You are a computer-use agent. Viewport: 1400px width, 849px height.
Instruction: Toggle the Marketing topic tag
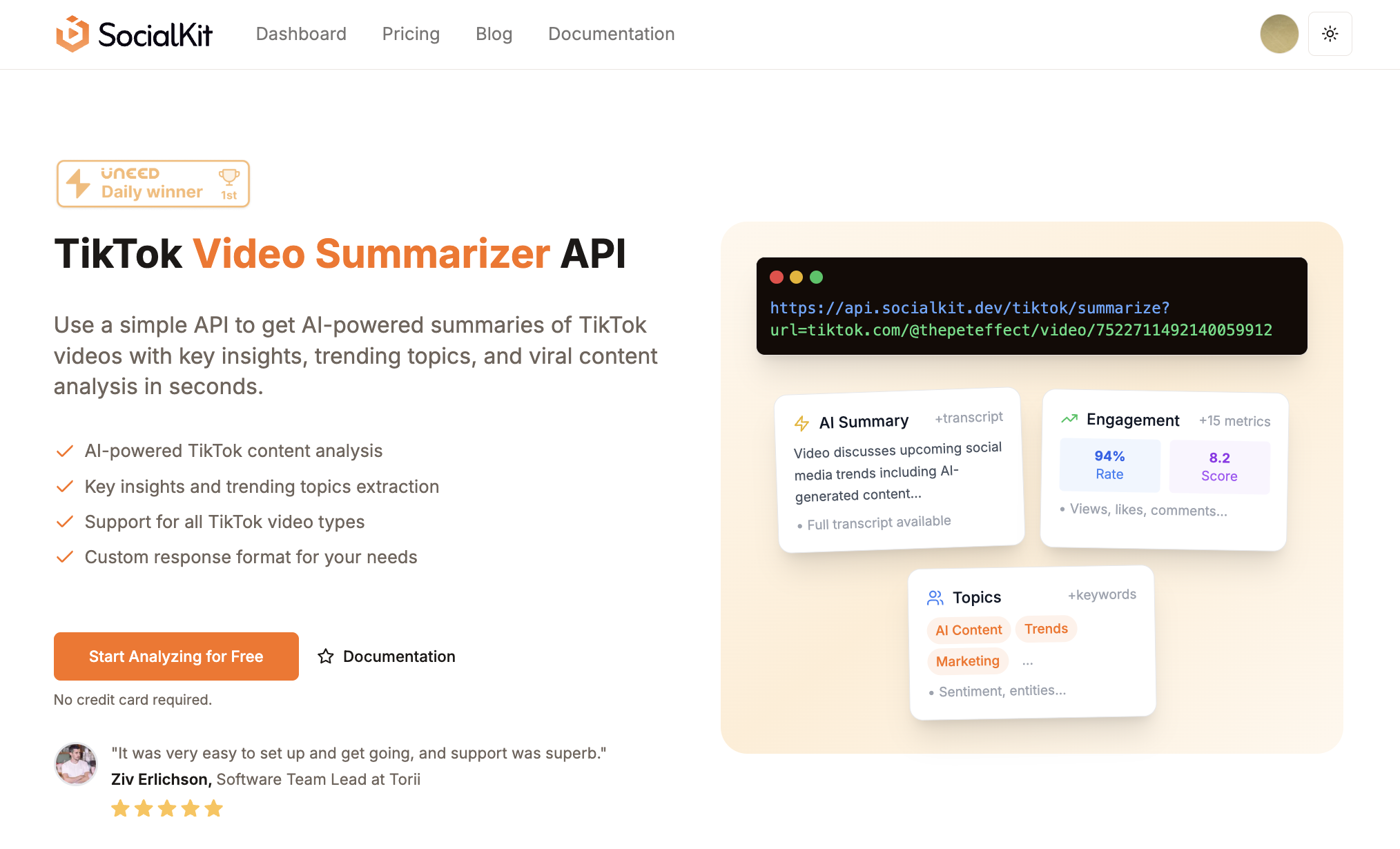click(967, 661)
